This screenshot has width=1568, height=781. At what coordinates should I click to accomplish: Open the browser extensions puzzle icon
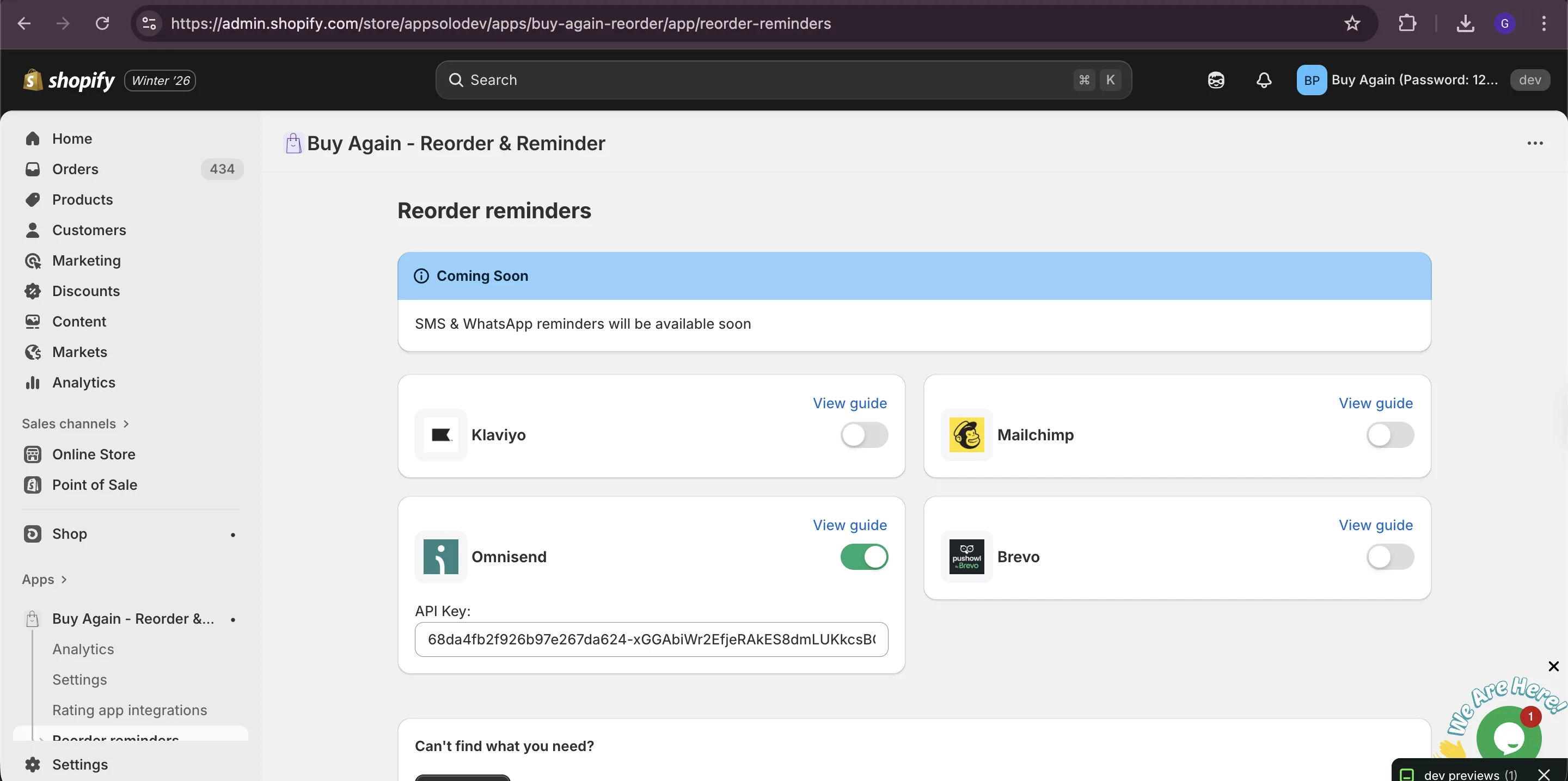(x=1407, y=24)
